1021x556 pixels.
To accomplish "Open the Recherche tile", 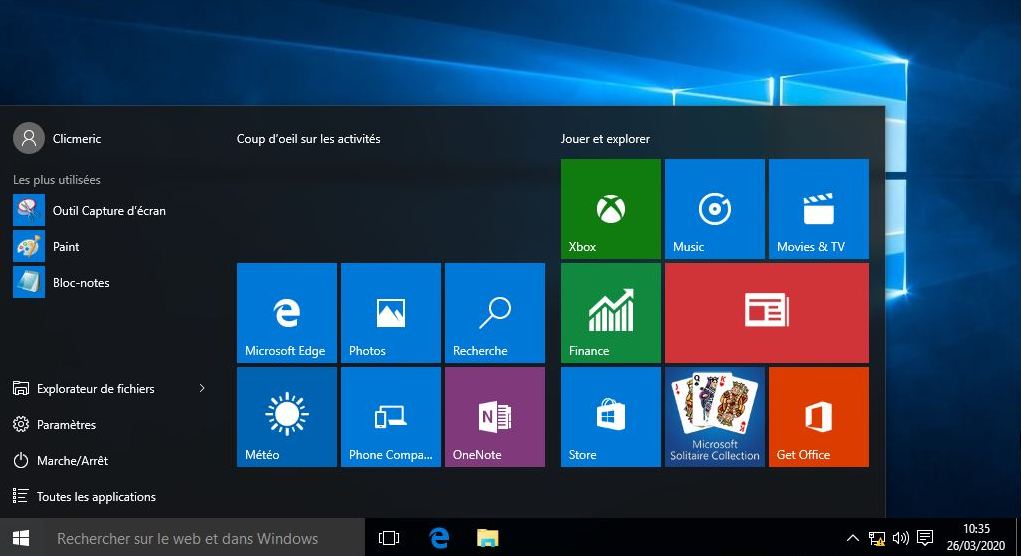I will coord(495,313).
